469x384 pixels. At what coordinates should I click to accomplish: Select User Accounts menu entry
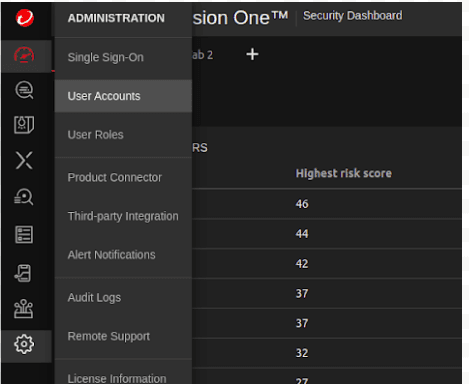coord(123,96)
